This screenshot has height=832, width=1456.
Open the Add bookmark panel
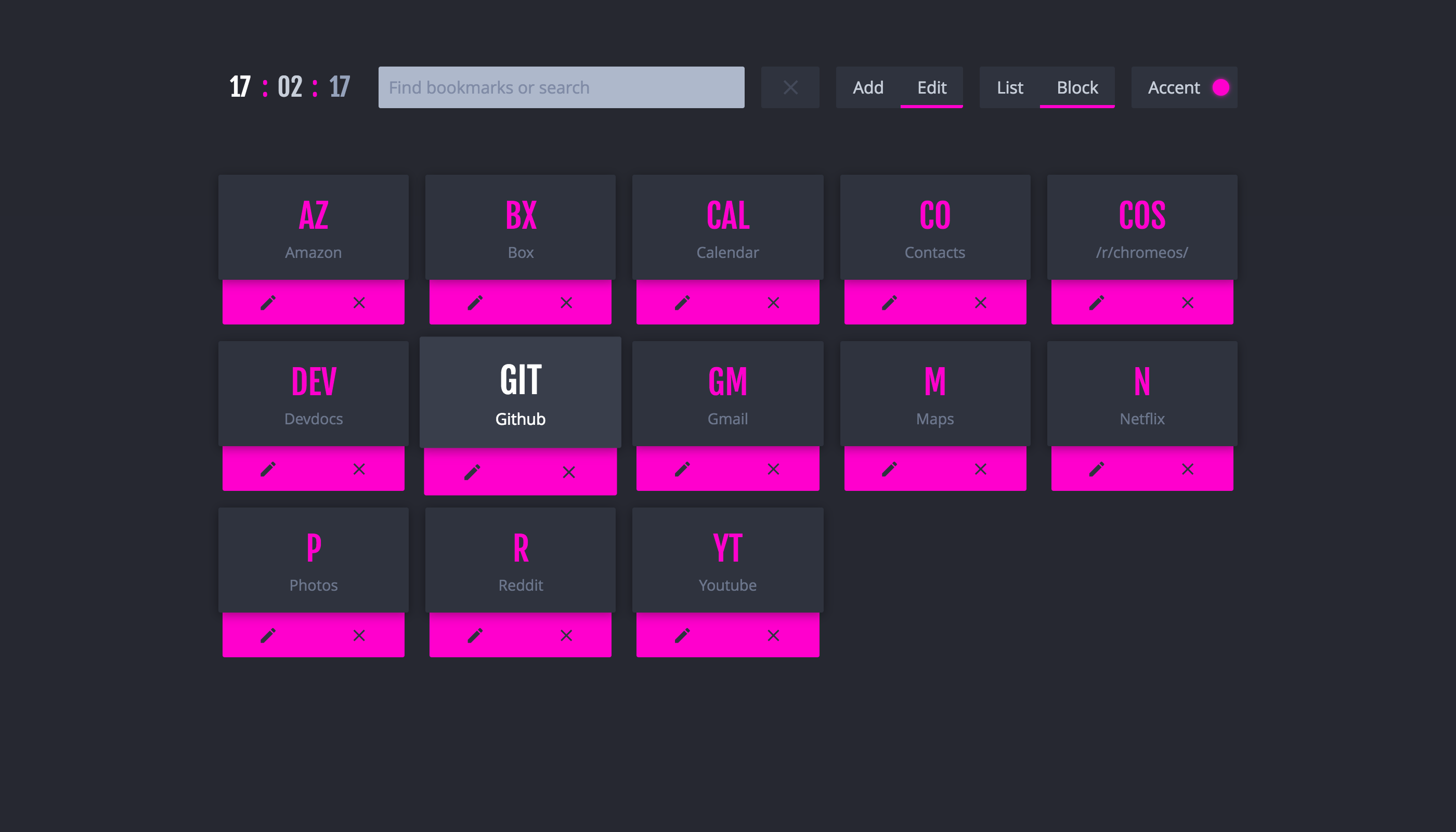(x=867, y=87)
